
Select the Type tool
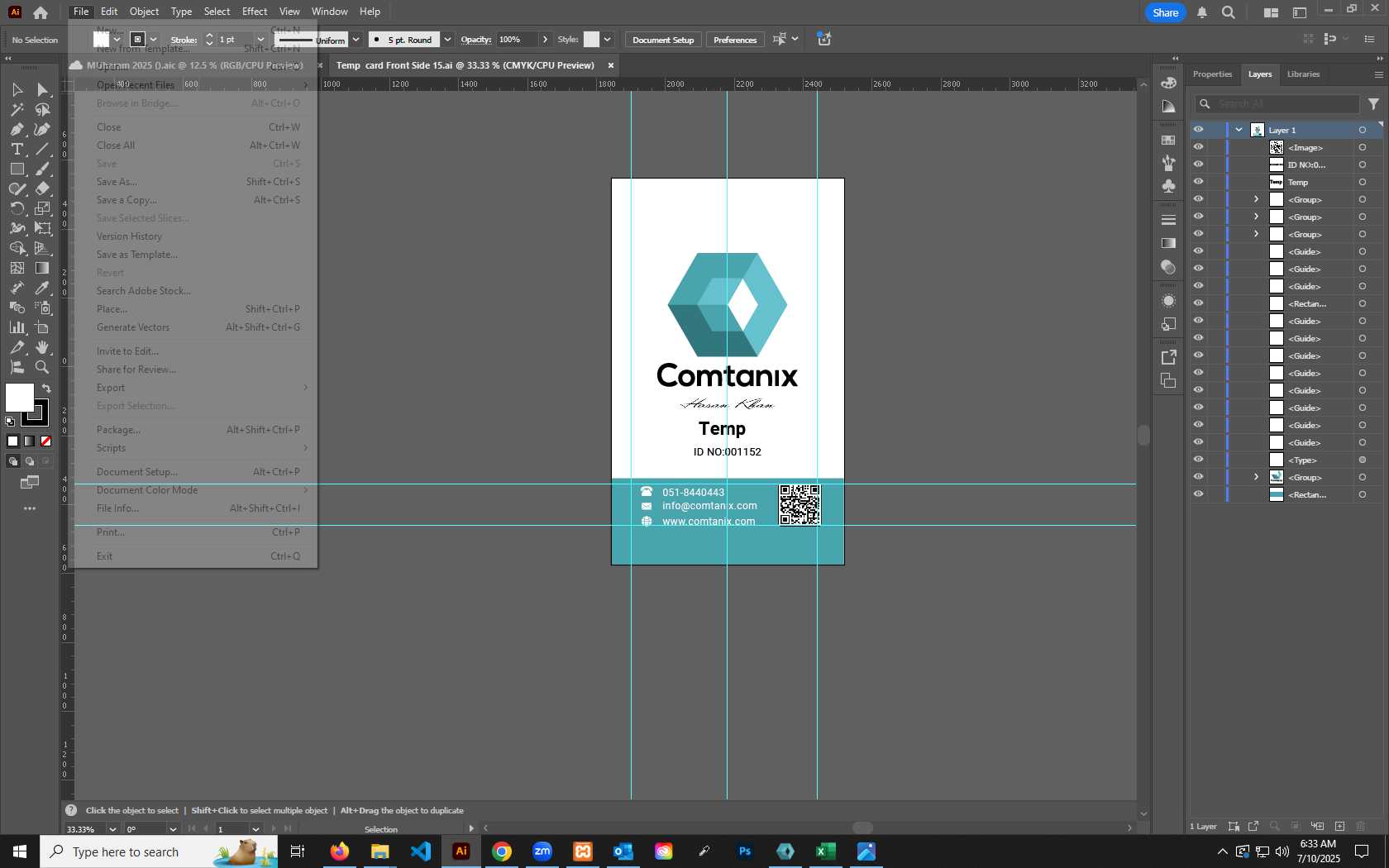click(17, 149)
